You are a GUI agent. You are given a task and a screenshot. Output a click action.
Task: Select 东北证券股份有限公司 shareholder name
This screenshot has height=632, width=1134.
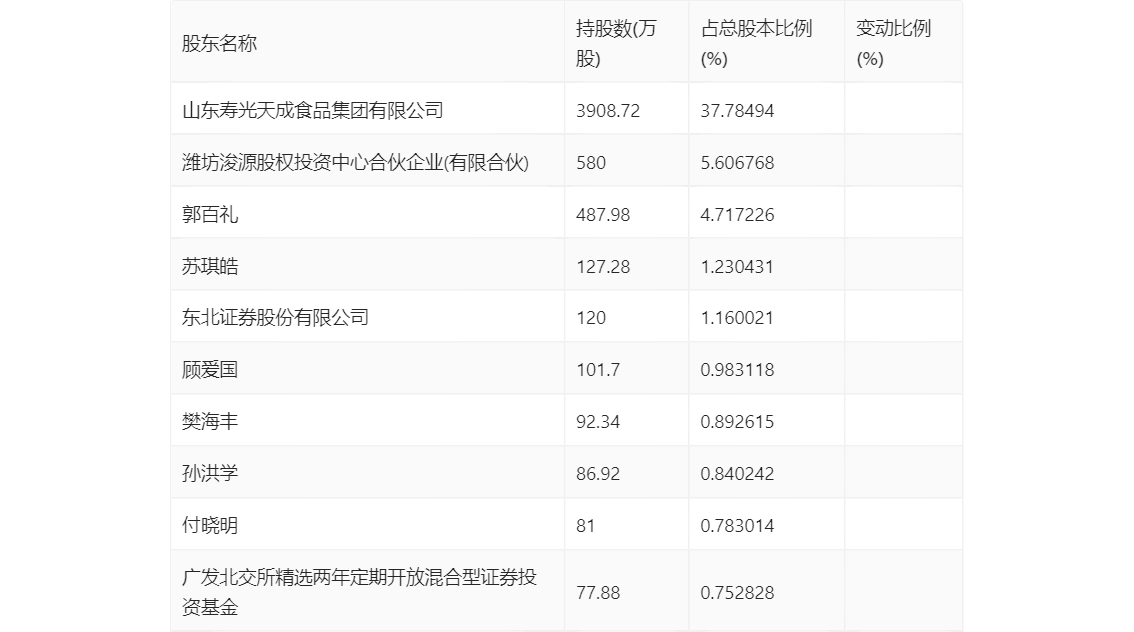click(x=275, y=317)
